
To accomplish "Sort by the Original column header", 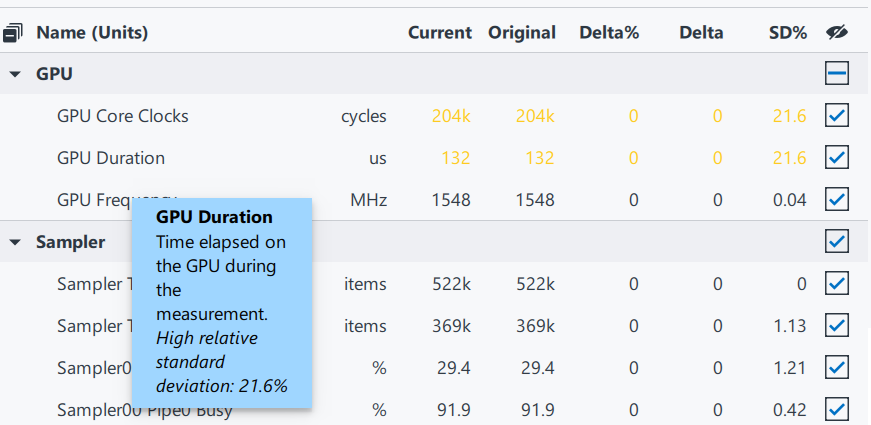I will point(521,33).
